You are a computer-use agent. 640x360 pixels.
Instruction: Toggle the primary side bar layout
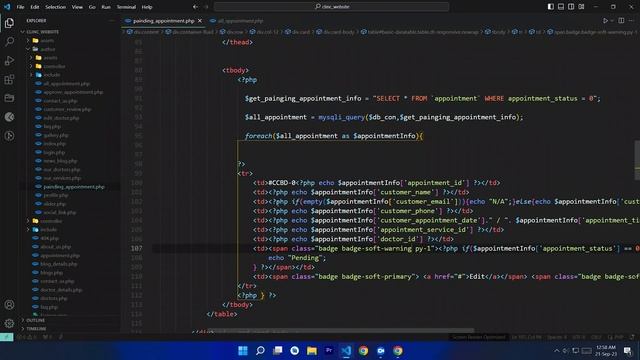(x=551, y=7)
